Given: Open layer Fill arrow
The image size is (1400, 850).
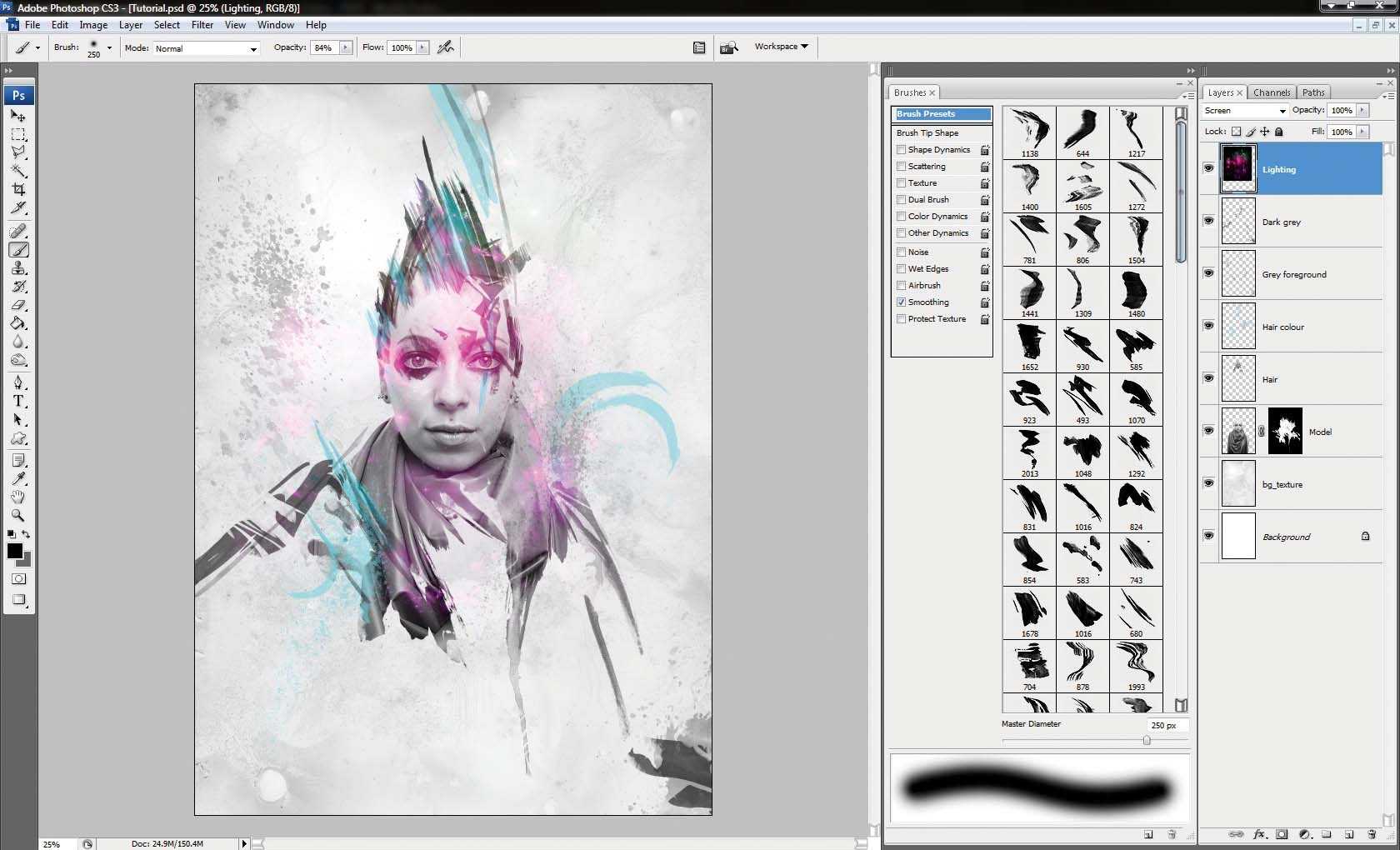Looking at the screenshot, I should coord(1362,132).
